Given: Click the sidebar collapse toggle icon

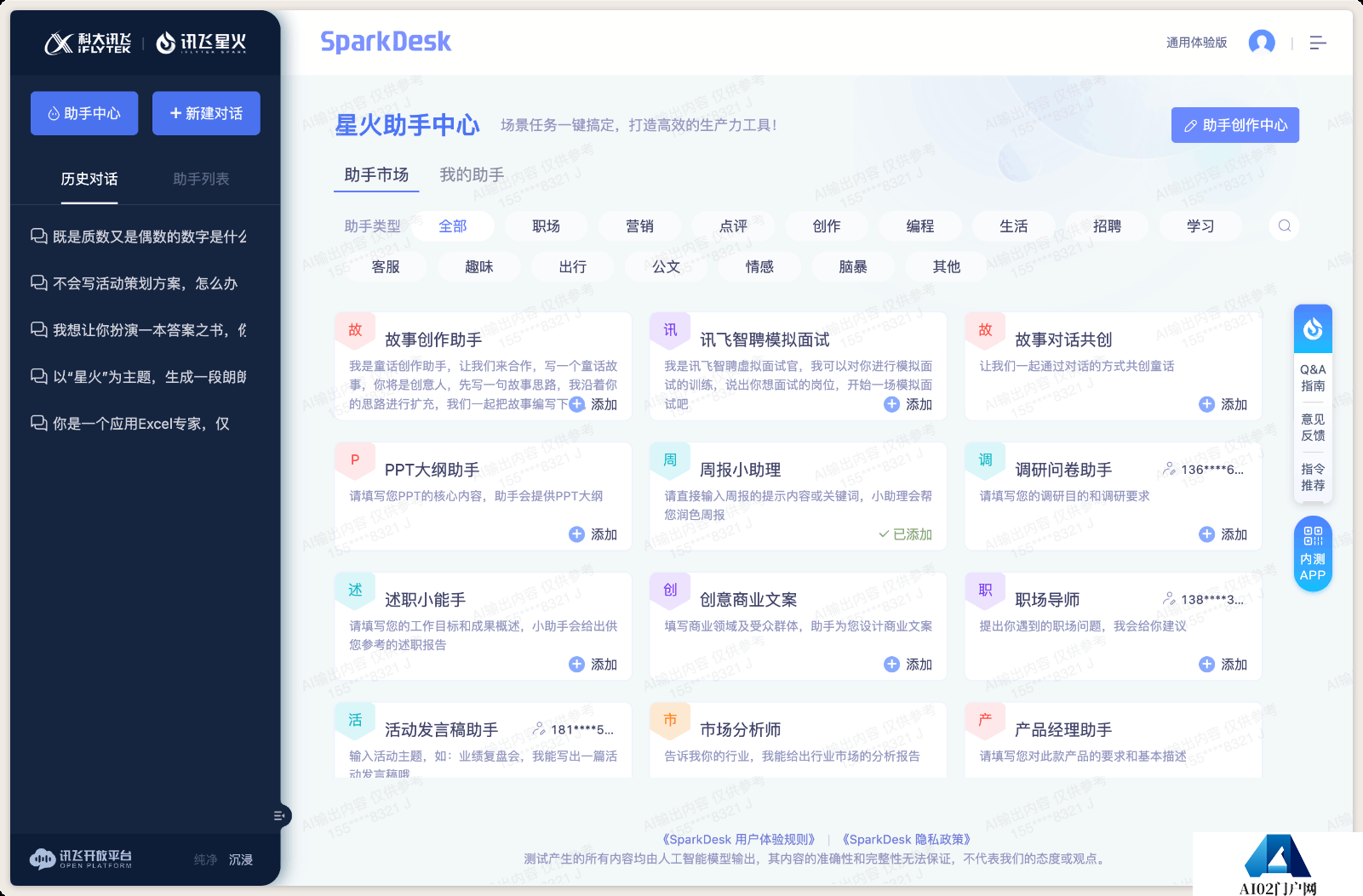Looking at the screenshot, I should pyautogui.click(x=279, y=816).
